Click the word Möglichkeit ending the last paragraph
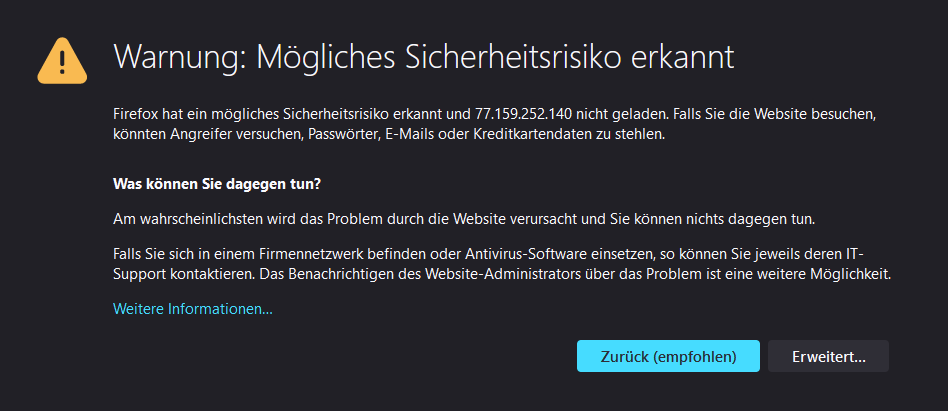The image size is (948, 411). point(846,273)
